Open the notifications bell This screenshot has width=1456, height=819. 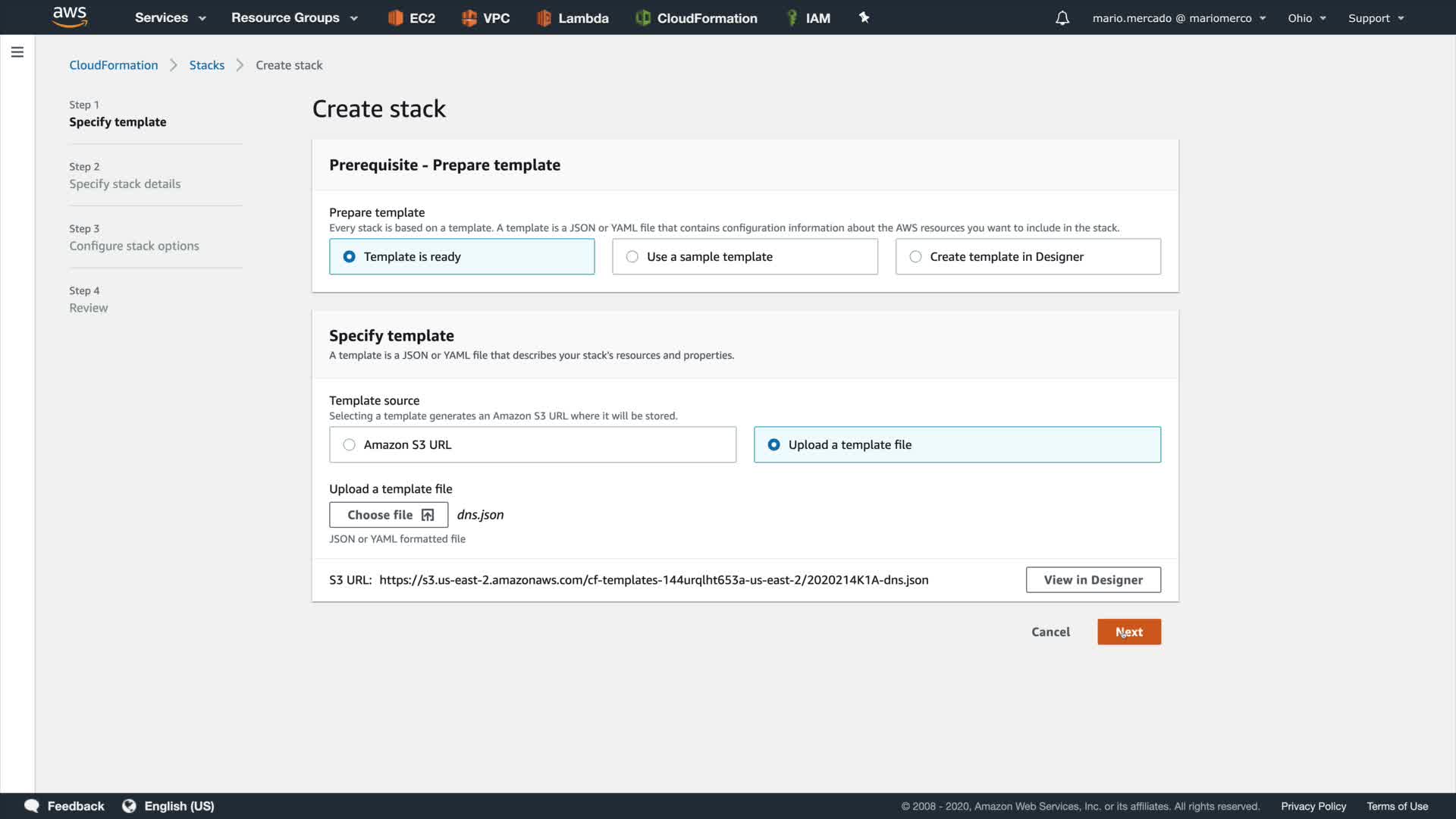click(1062, 17)
